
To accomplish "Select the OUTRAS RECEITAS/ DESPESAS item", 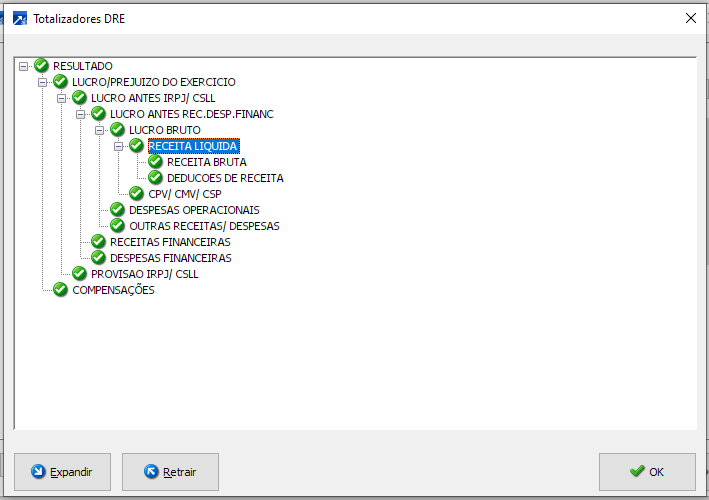I will point(204,226).
